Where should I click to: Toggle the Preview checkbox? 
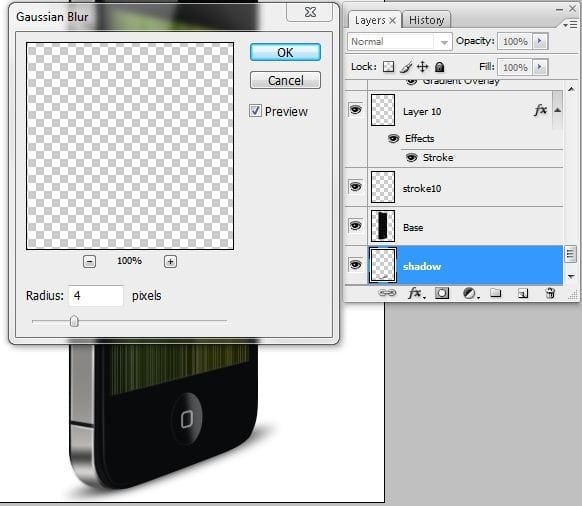click(x=255, y=111)
